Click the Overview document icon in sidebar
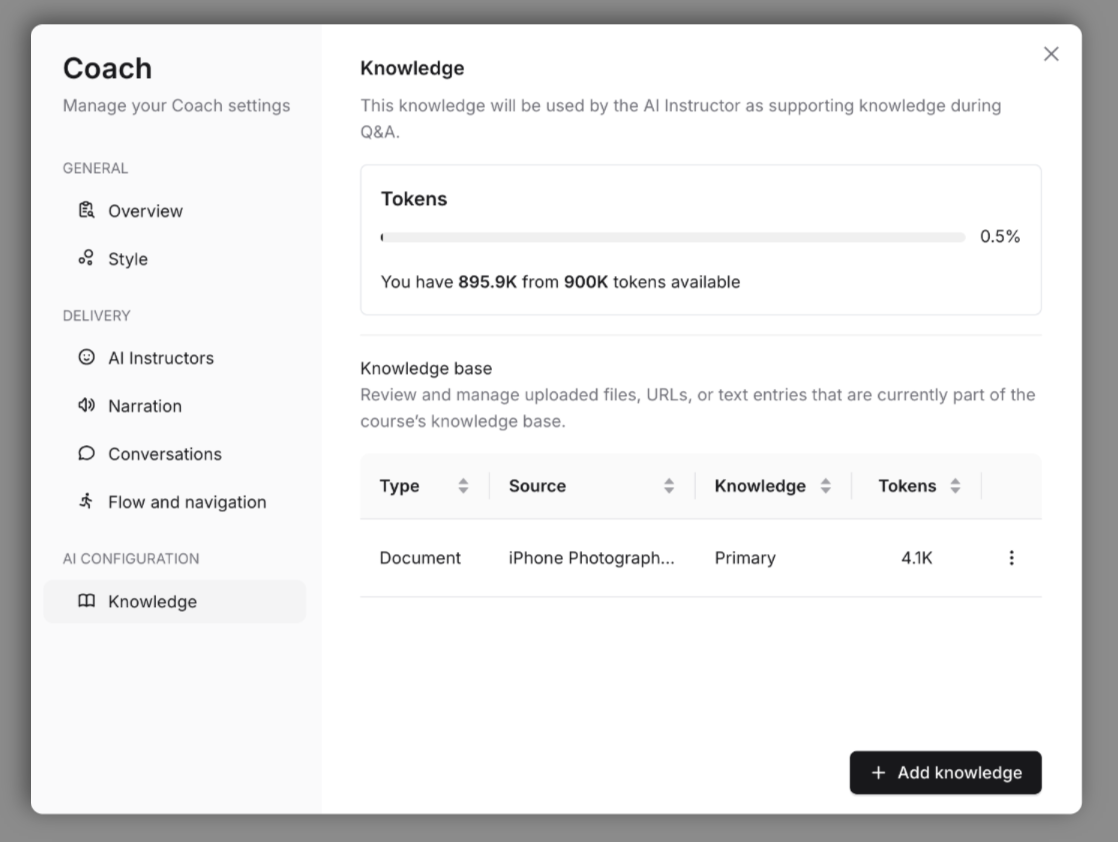This screenshot has height=842, width=1118. pos(88,211)
